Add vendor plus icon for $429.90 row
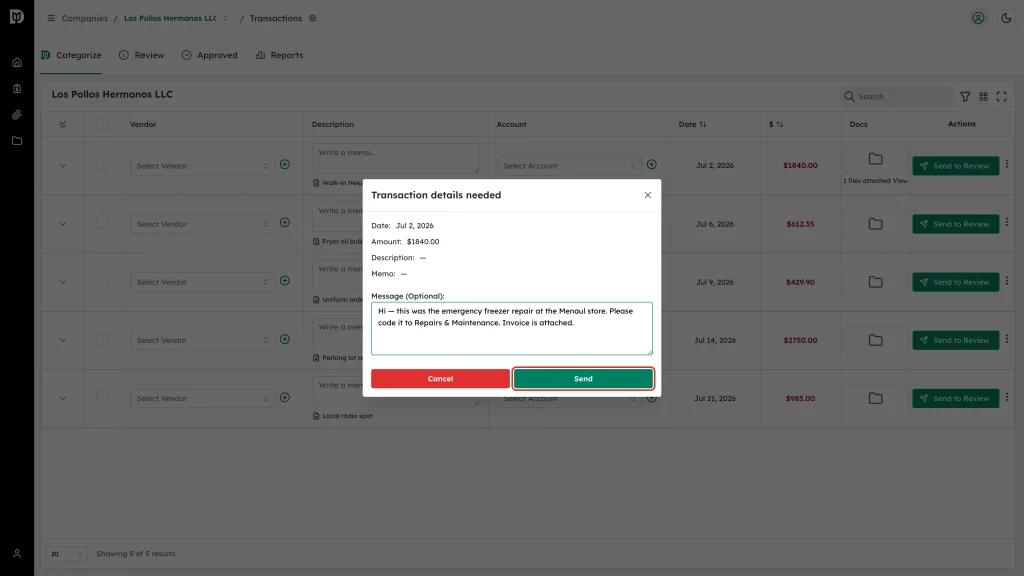The width and height of the screenshot is (1024, 576). 285,281
